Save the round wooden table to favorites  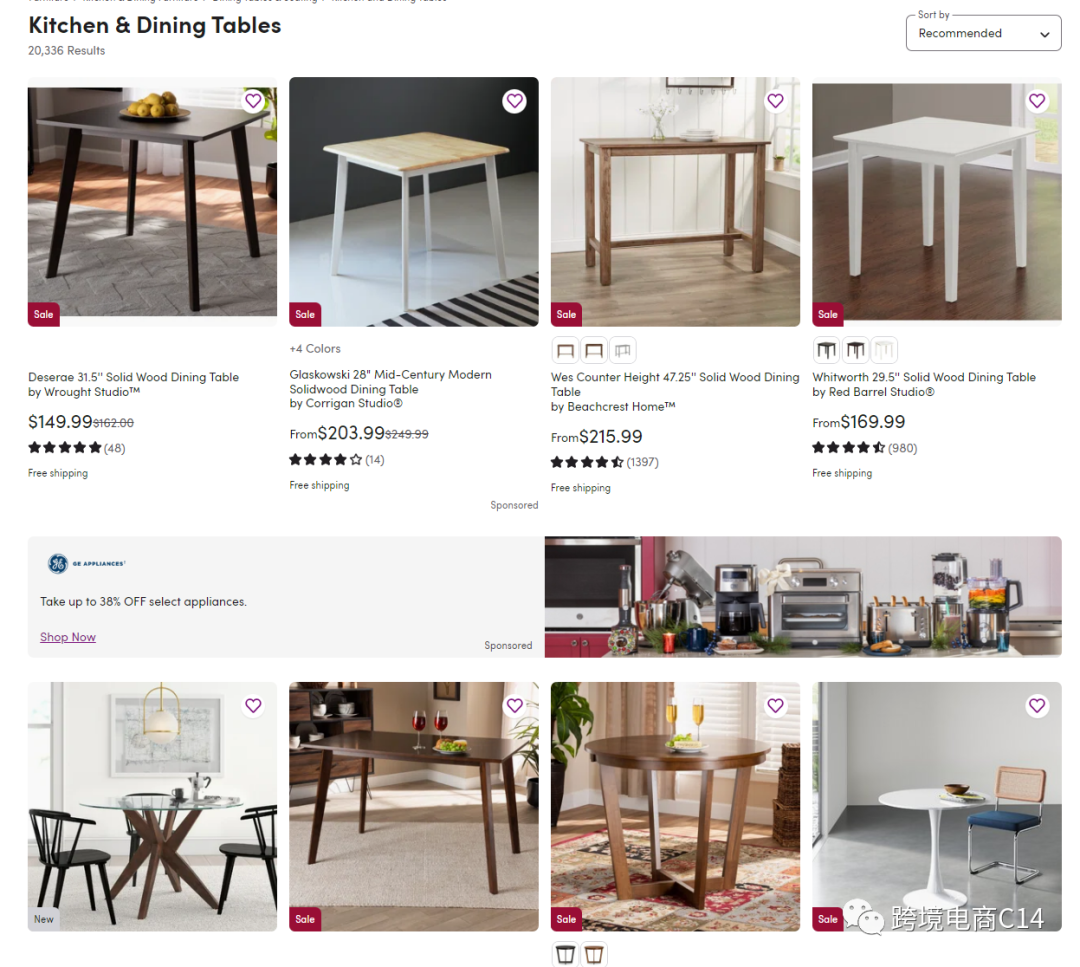[776, 705]
